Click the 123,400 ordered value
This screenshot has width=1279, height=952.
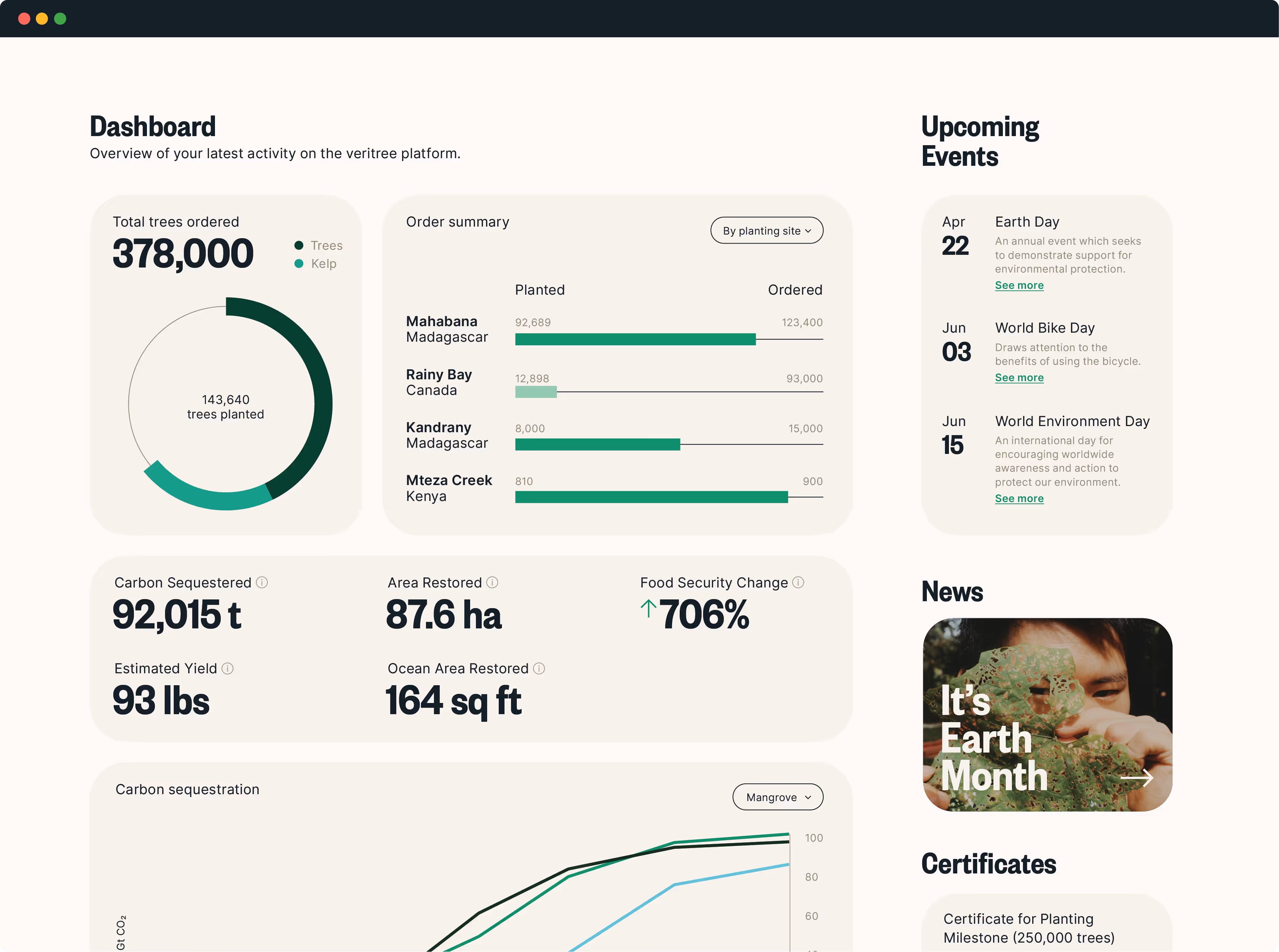(802, 322)
